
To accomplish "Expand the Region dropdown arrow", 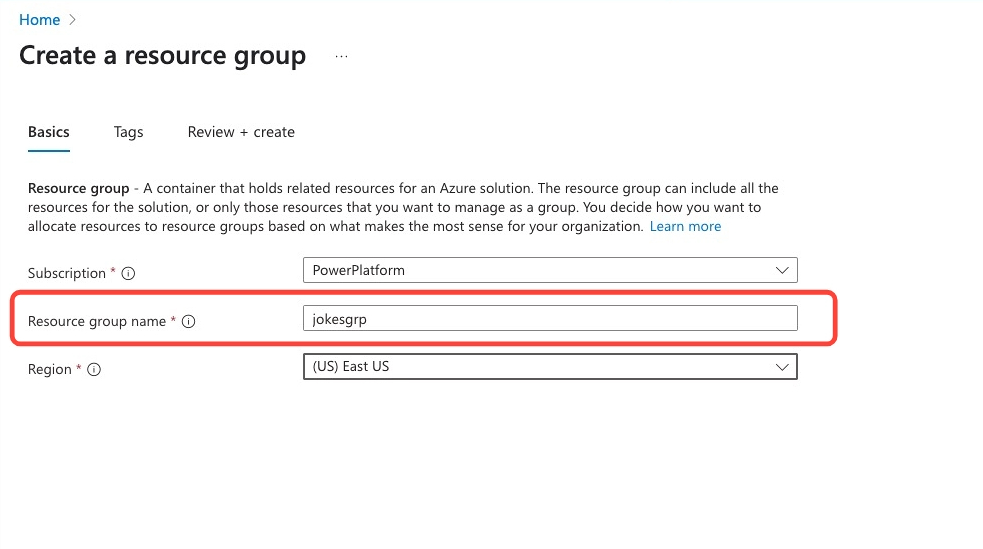I will [x=782, y=367].
